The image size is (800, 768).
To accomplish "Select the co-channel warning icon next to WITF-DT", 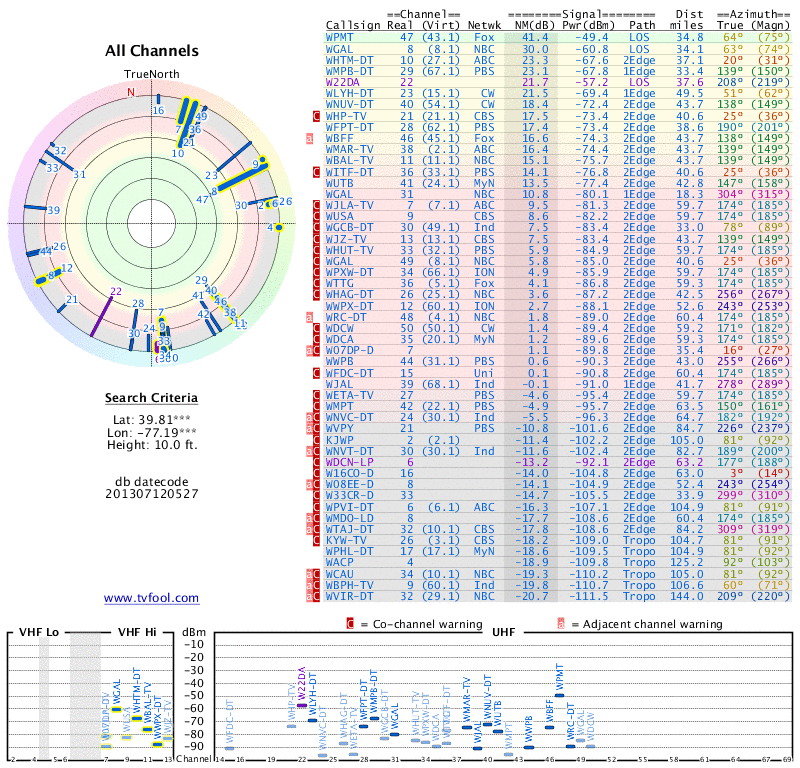I will (317, 172).
